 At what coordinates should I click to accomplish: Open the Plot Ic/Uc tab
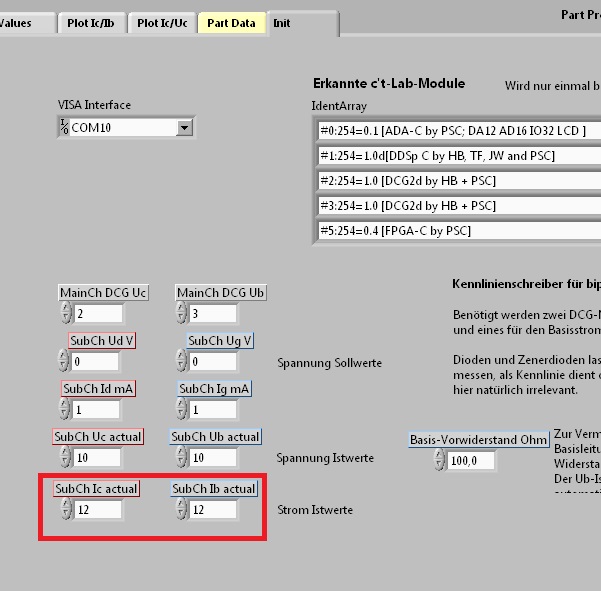(x=162, y=23)
